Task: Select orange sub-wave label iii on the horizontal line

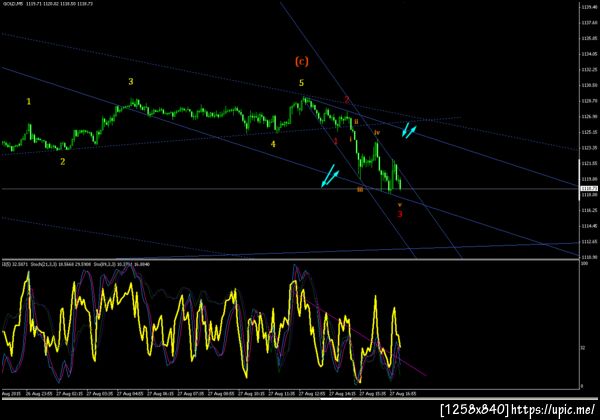Action: (x=360, y=189)
